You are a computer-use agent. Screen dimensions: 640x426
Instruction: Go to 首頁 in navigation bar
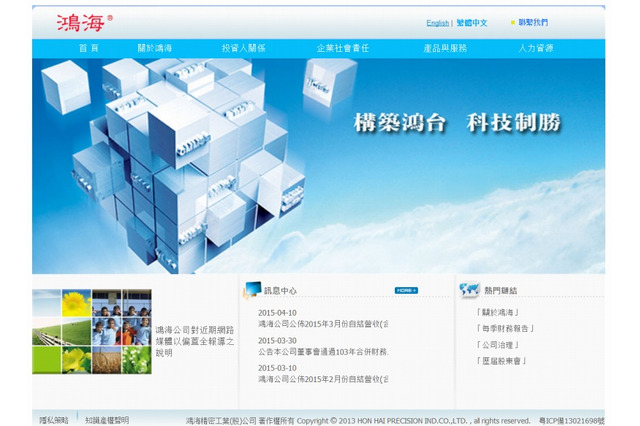click(x=89, y=48)
